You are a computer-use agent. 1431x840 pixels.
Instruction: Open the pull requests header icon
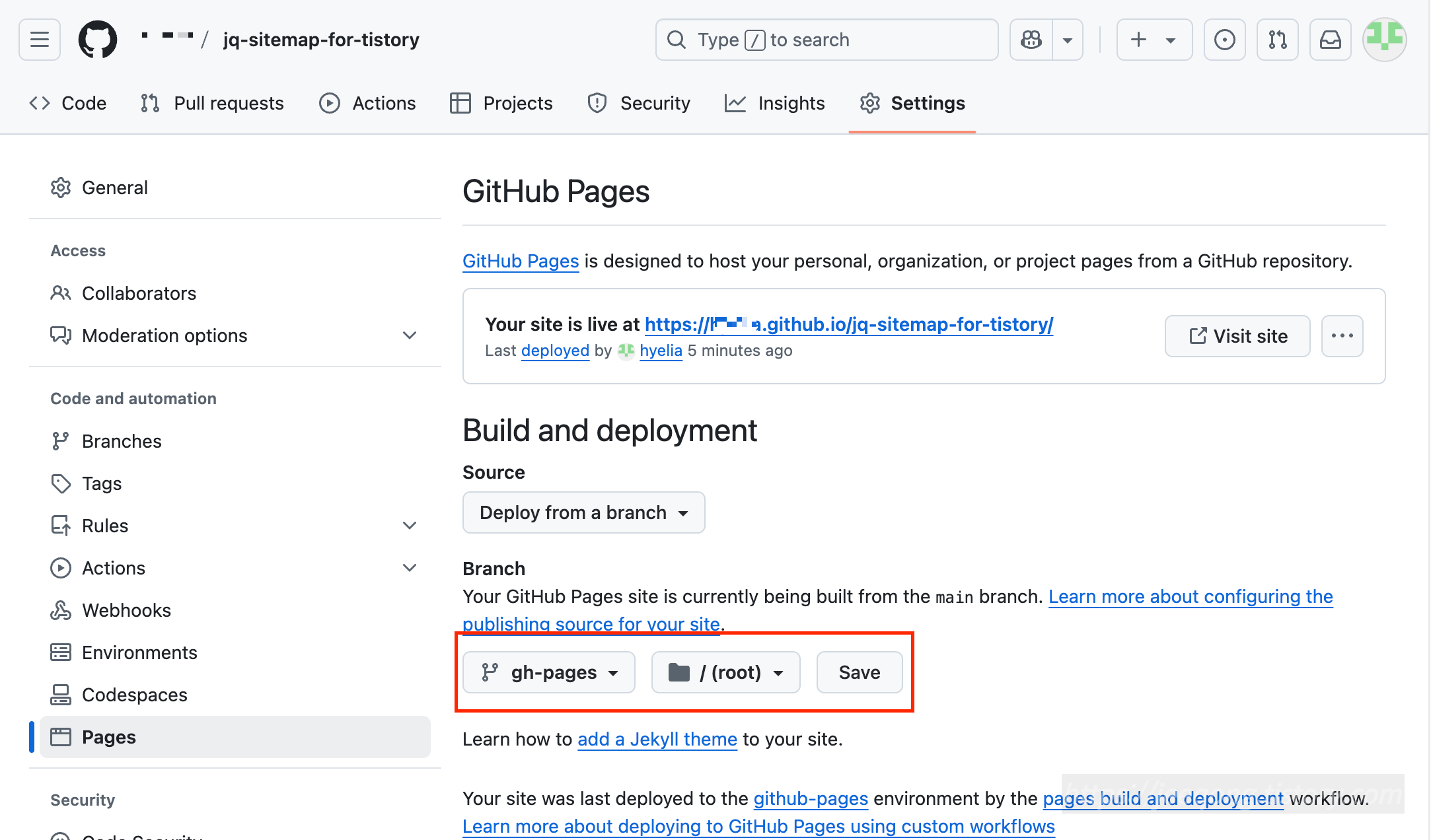[1277, 40]
